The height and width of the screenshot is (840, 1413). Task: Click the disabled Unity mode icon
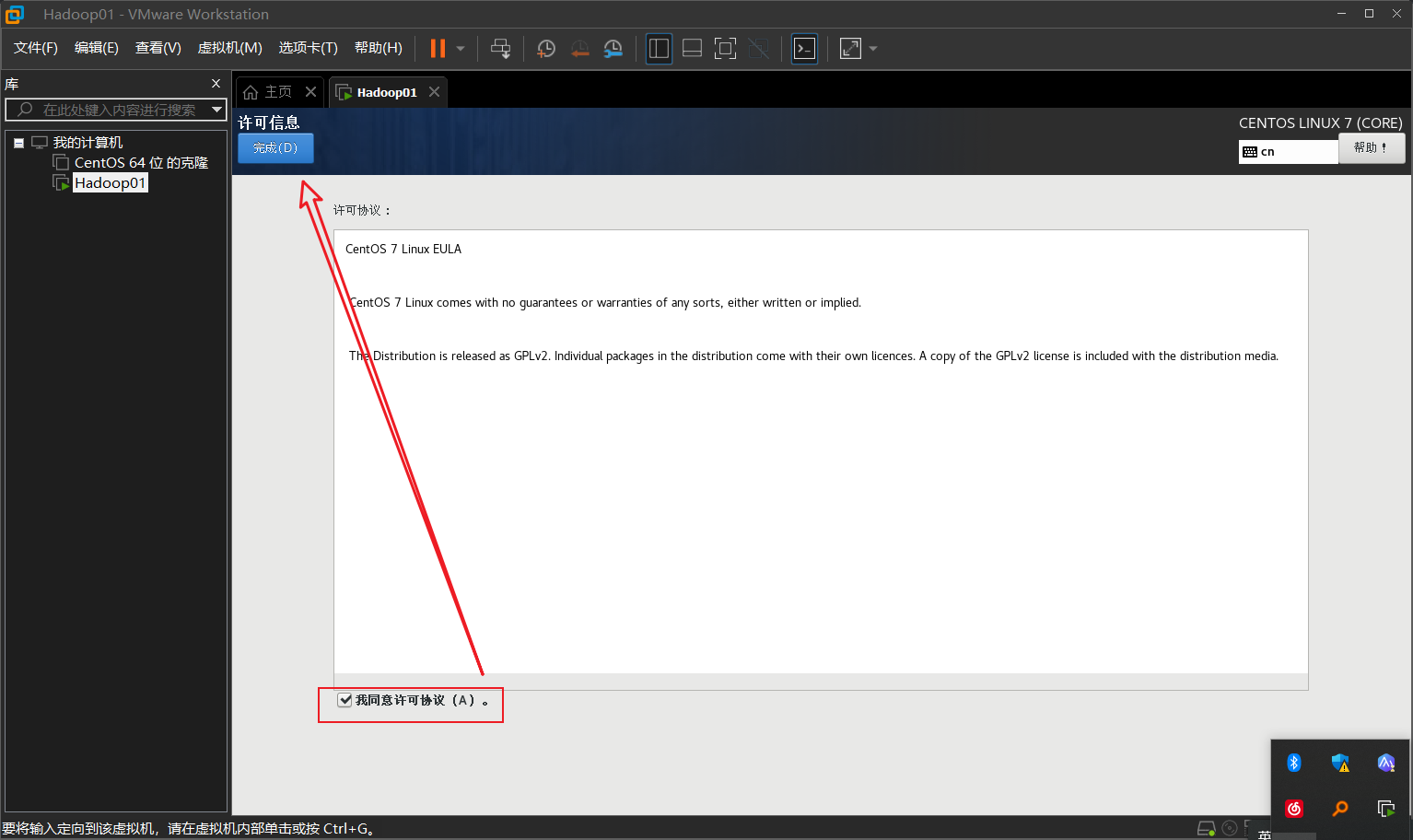(758, 49)
